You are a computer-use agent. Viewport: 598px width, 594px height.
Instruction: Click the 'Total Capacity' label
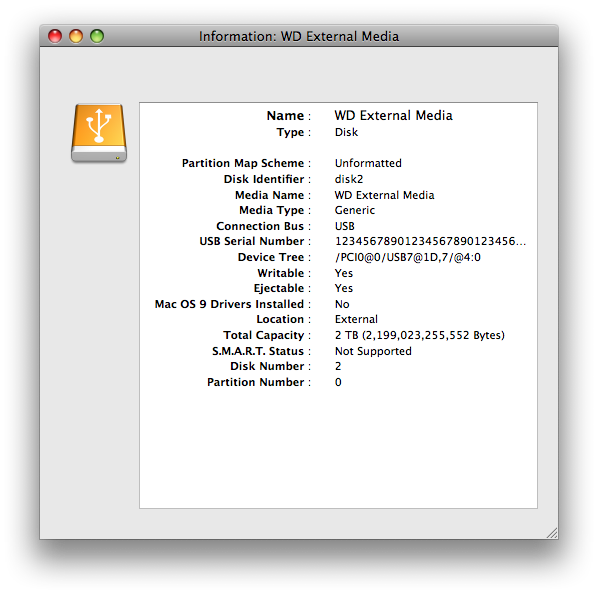[x=264, y=335]
